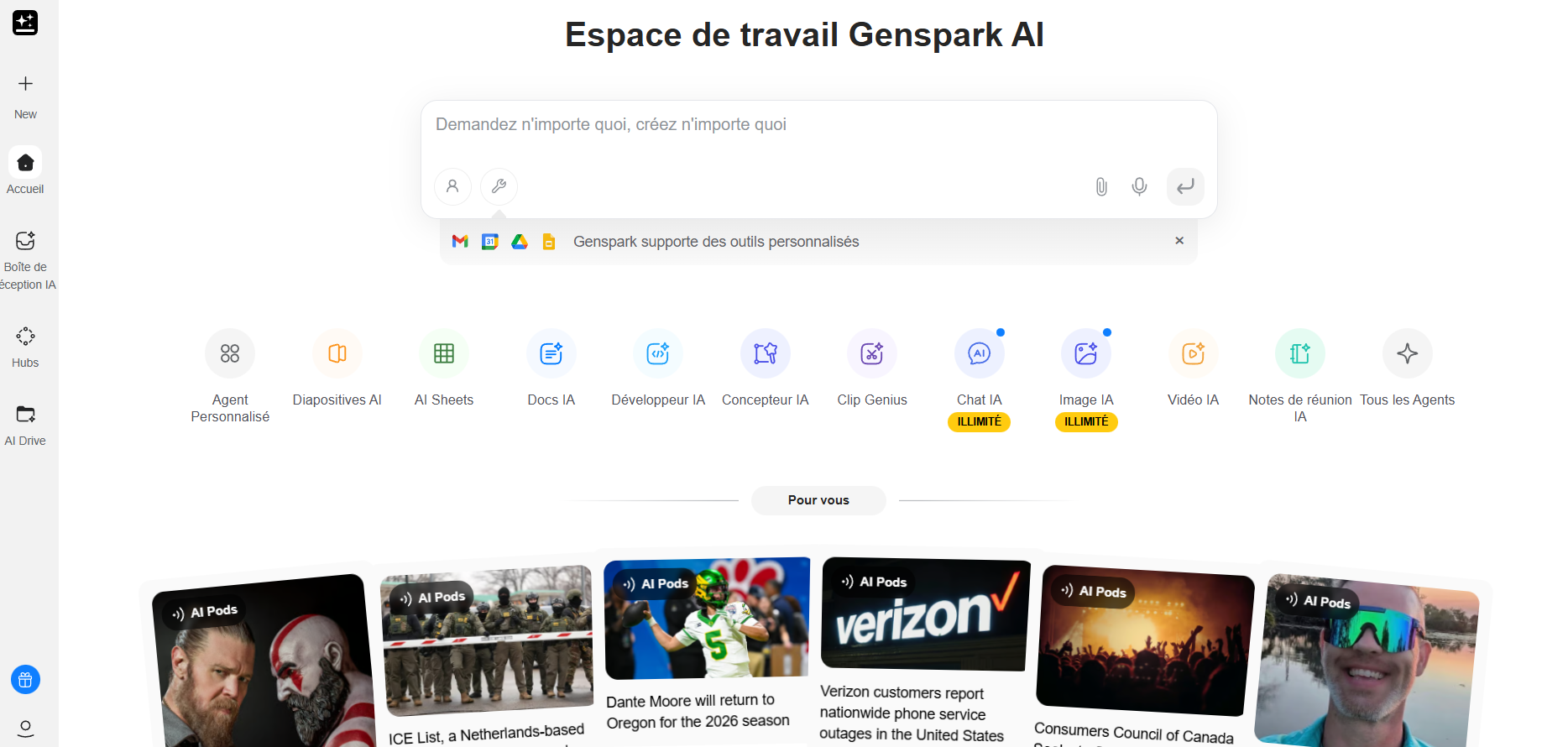Click the Gmail icon in tools banner
The image size is (1568, 747).
tap(460, 242)
